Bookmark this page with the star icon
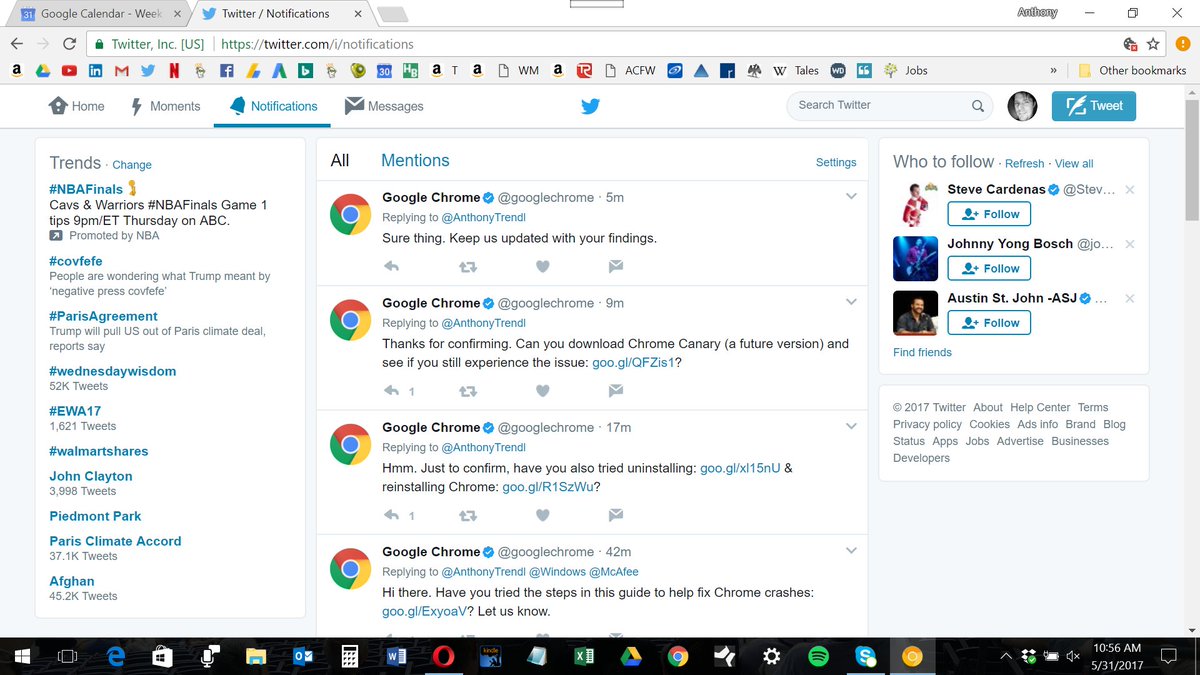Screen dimensions: 1200x675 [1152, 44]
